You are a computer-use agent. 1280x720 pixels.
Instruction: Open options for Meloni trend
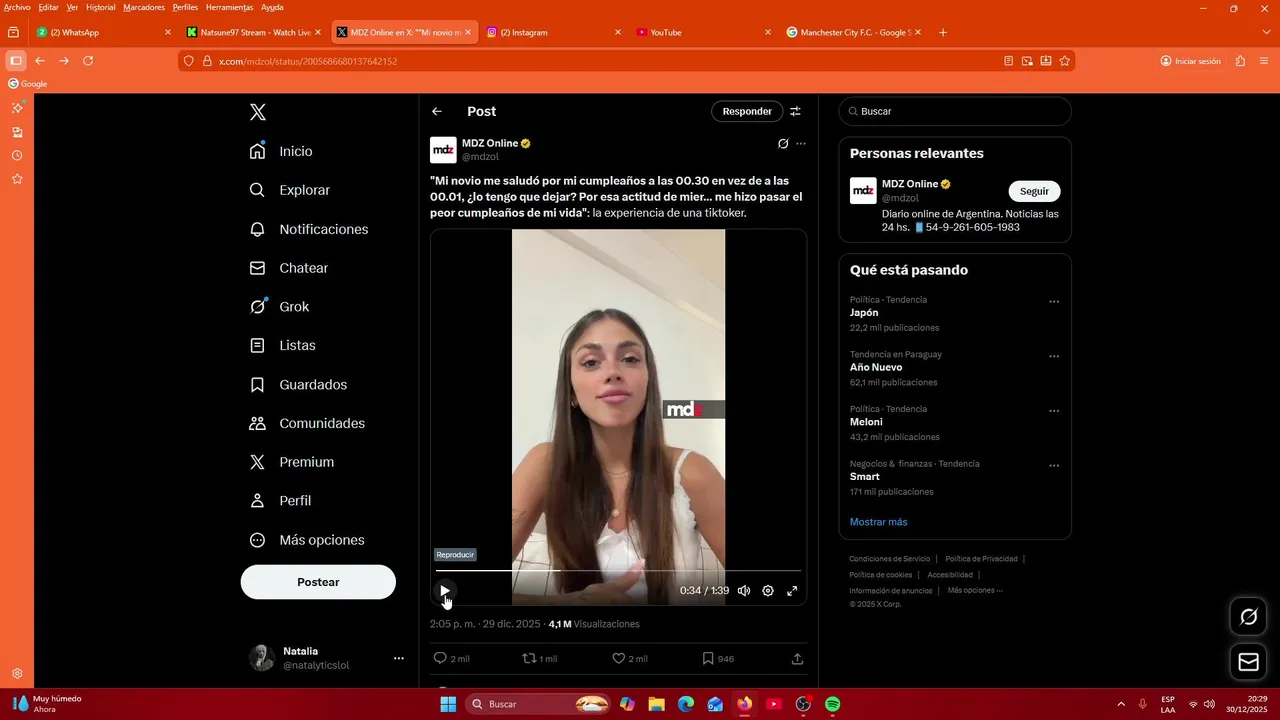point(1054,410)
